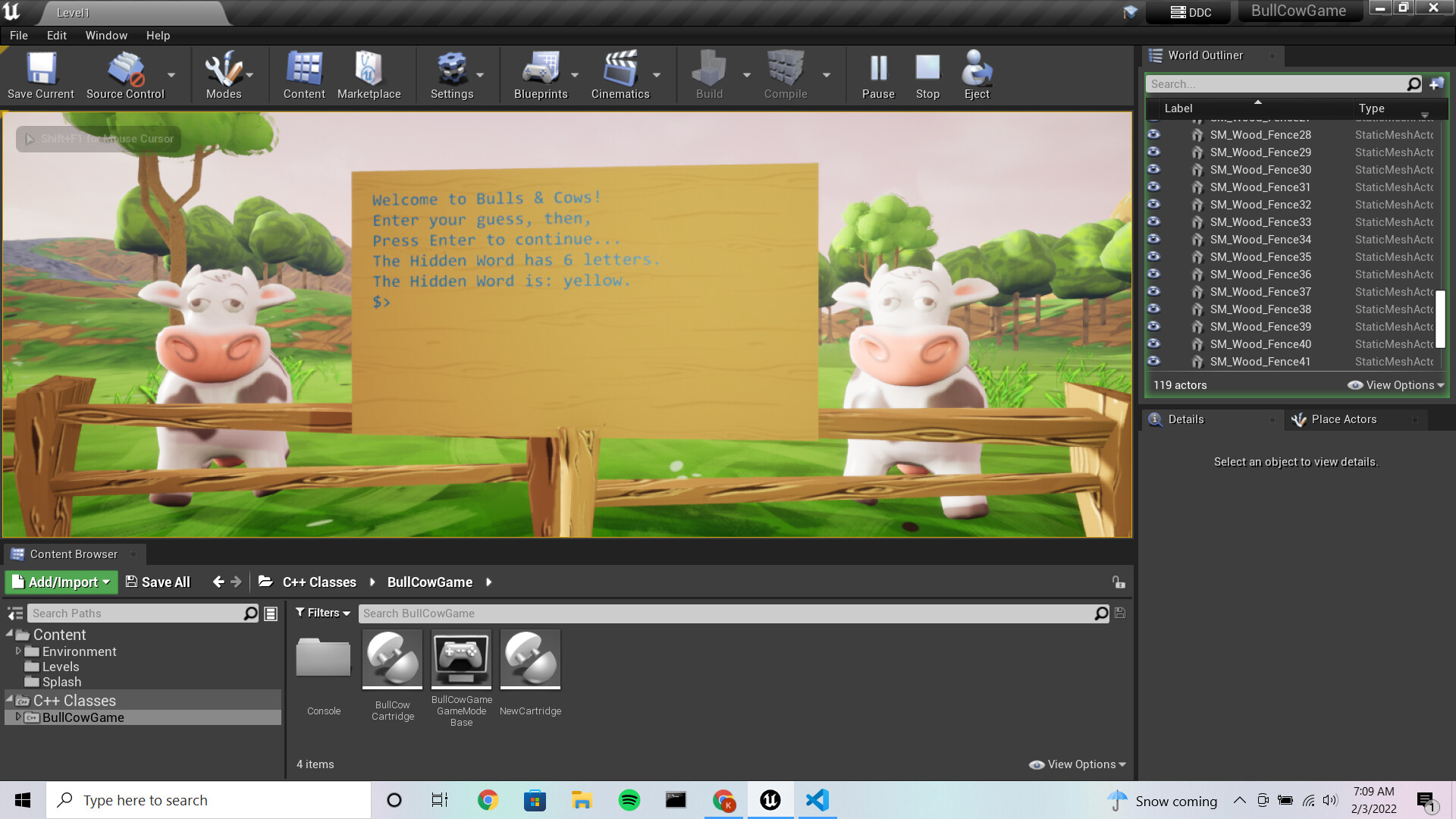Image resolution: width=1456 pixels, height=819 pixels.
Task: Pause the running game simulation
Action: (x=878, y=75)
